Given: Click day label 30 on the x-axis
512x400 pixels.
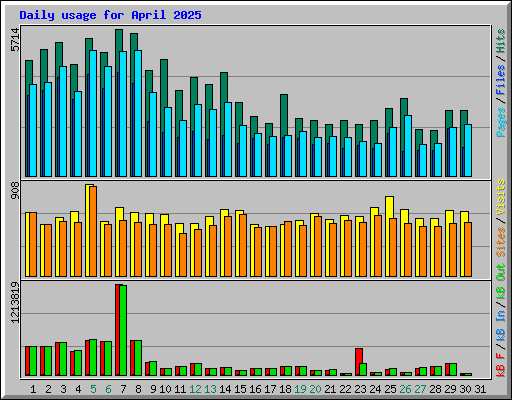Looking at the screenshot, I should pos(465,389).
